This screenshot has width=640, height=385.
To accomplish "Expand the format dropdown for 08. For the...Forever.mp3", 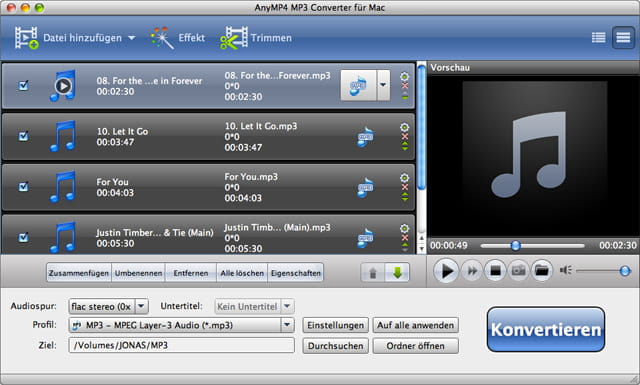I will click(383, 85).
